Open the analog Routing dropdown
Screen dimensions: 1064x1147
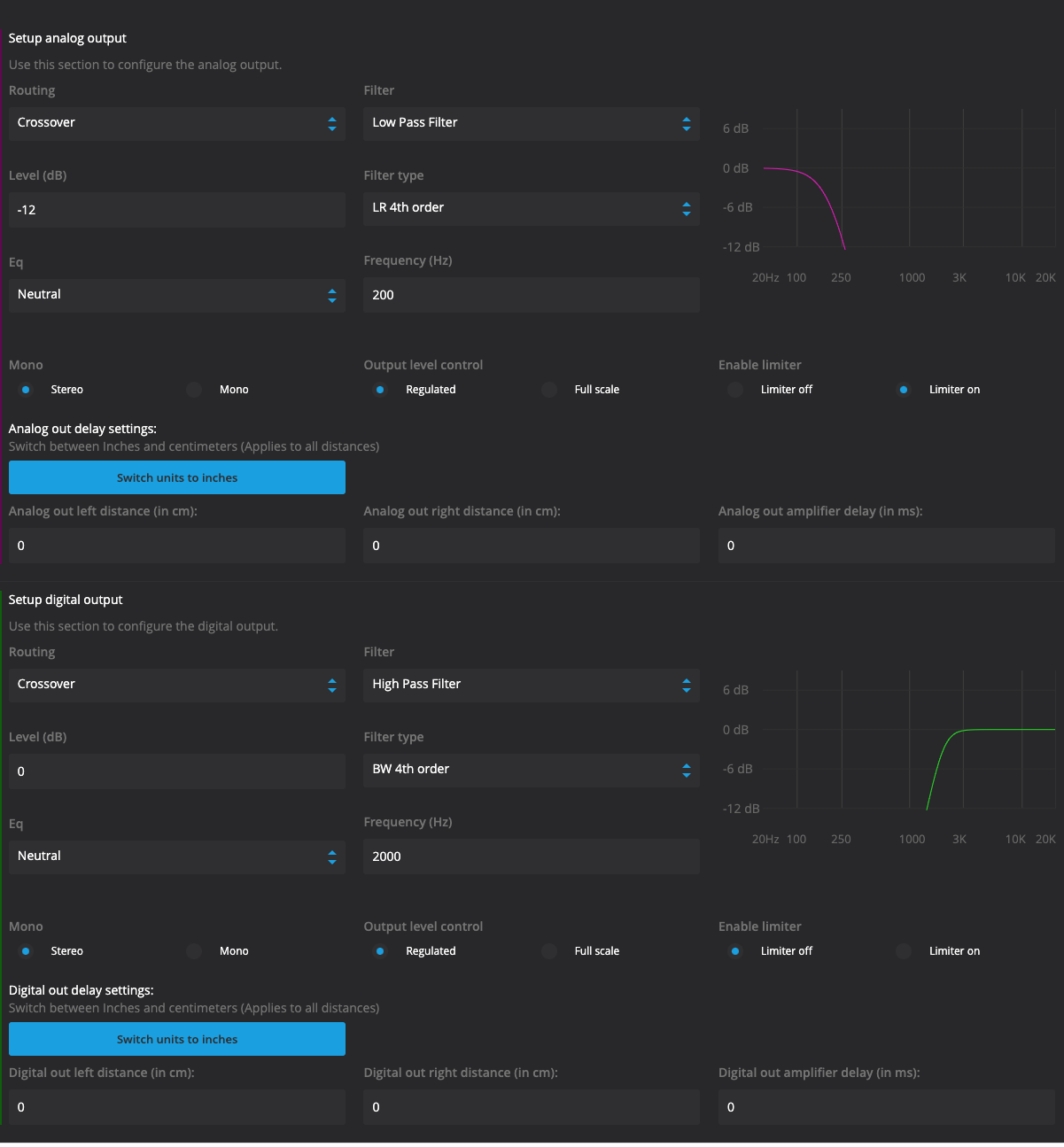tap(176, 123)
